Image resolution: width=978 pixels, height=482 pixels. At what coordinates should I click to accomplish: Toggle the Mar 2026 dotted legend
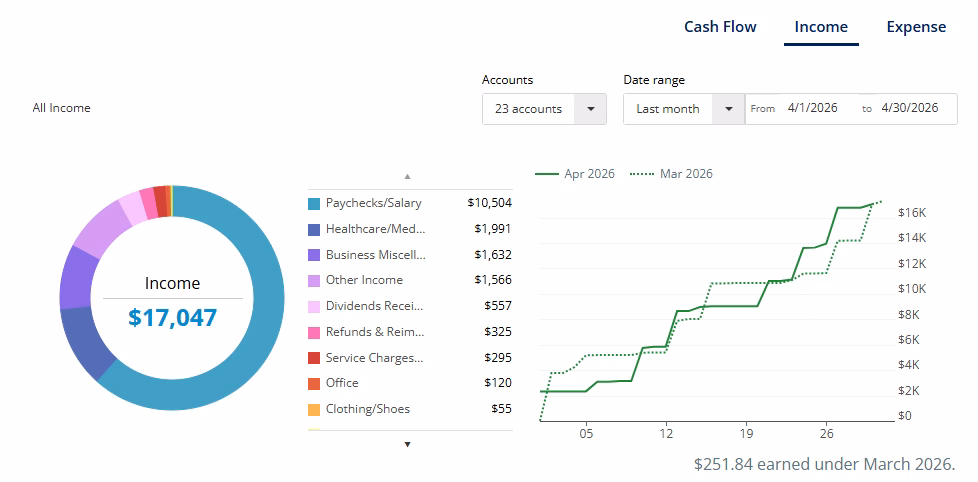pos(672,174)
